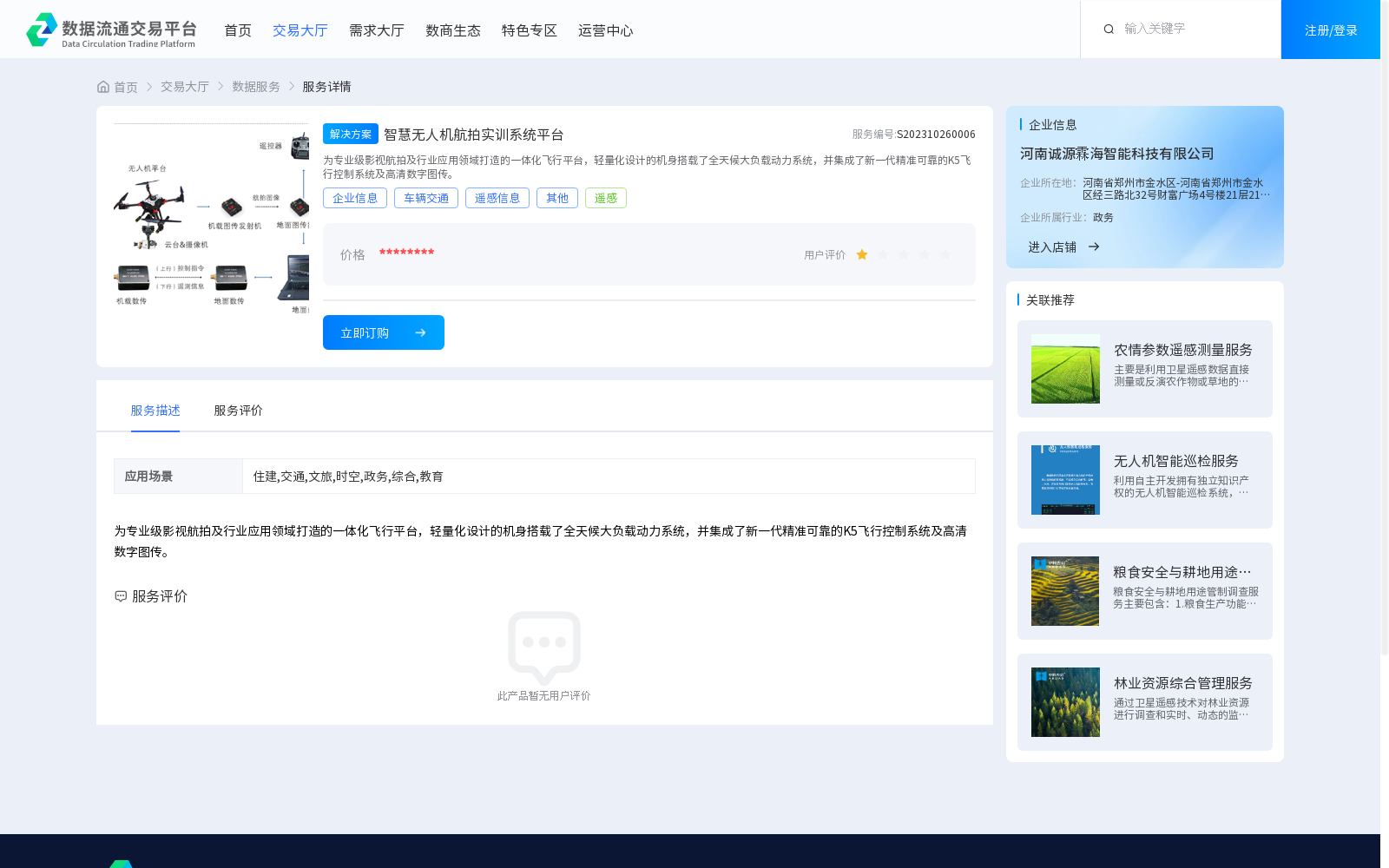Click the 遥感信息 tag
Viewport: 1389px width, 868px height.
coord(497,198)
